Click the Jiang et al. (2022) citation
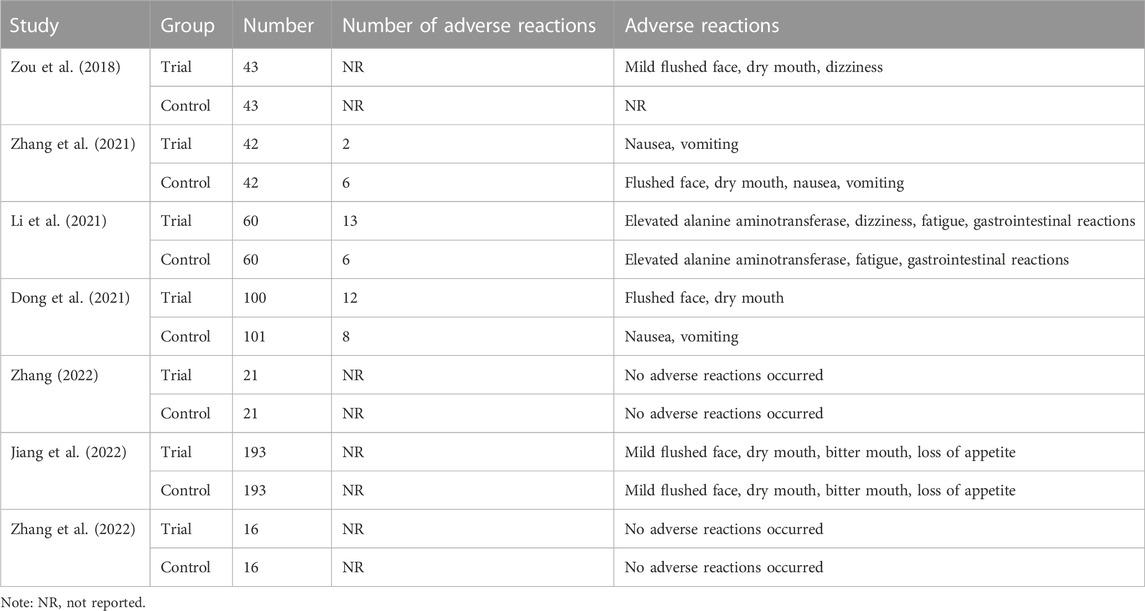Viewport: 1145px width, 611px height. [x=69, y=452]
